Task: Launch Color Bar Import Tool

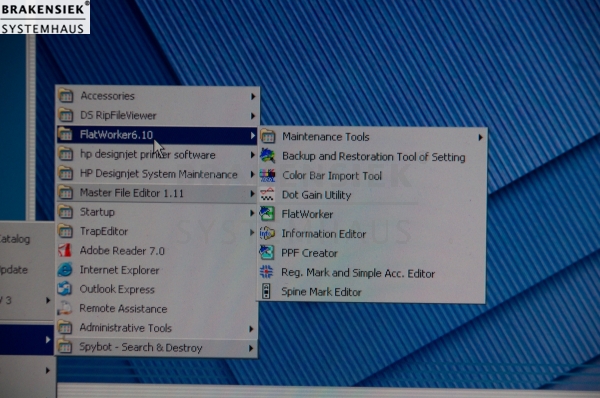Action: (373, 176)
